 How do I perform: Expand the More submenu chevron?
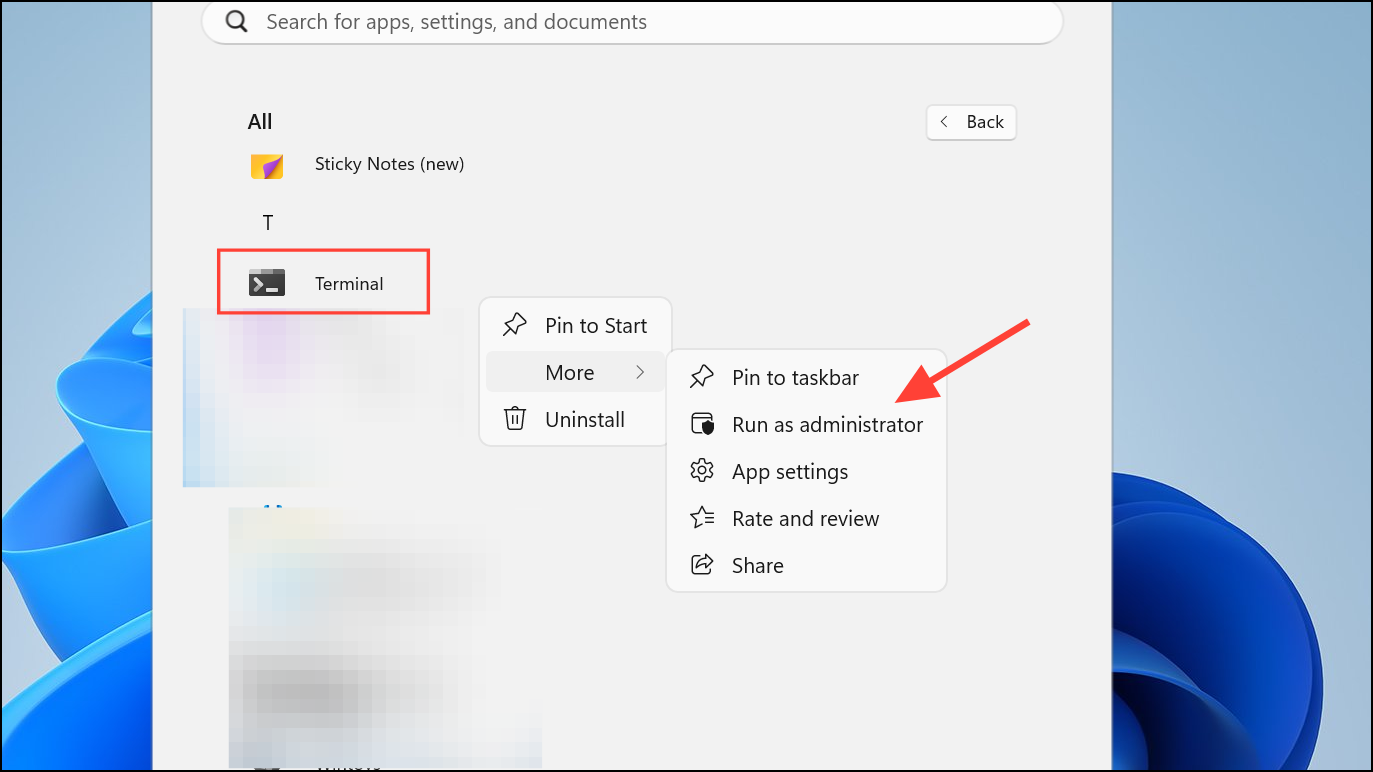pos(640,372)
